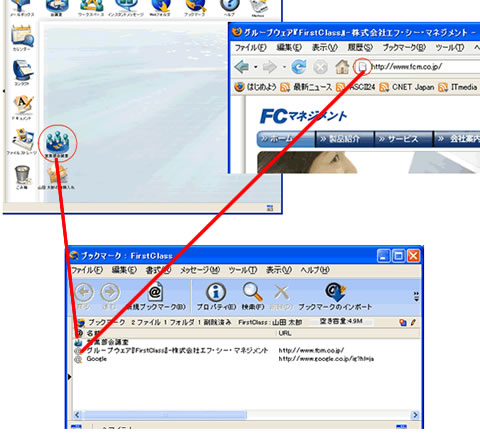Open the Web folder icon
Image resolution: width=480 pixels, height=436 pixels.
(x=160, y=7)
